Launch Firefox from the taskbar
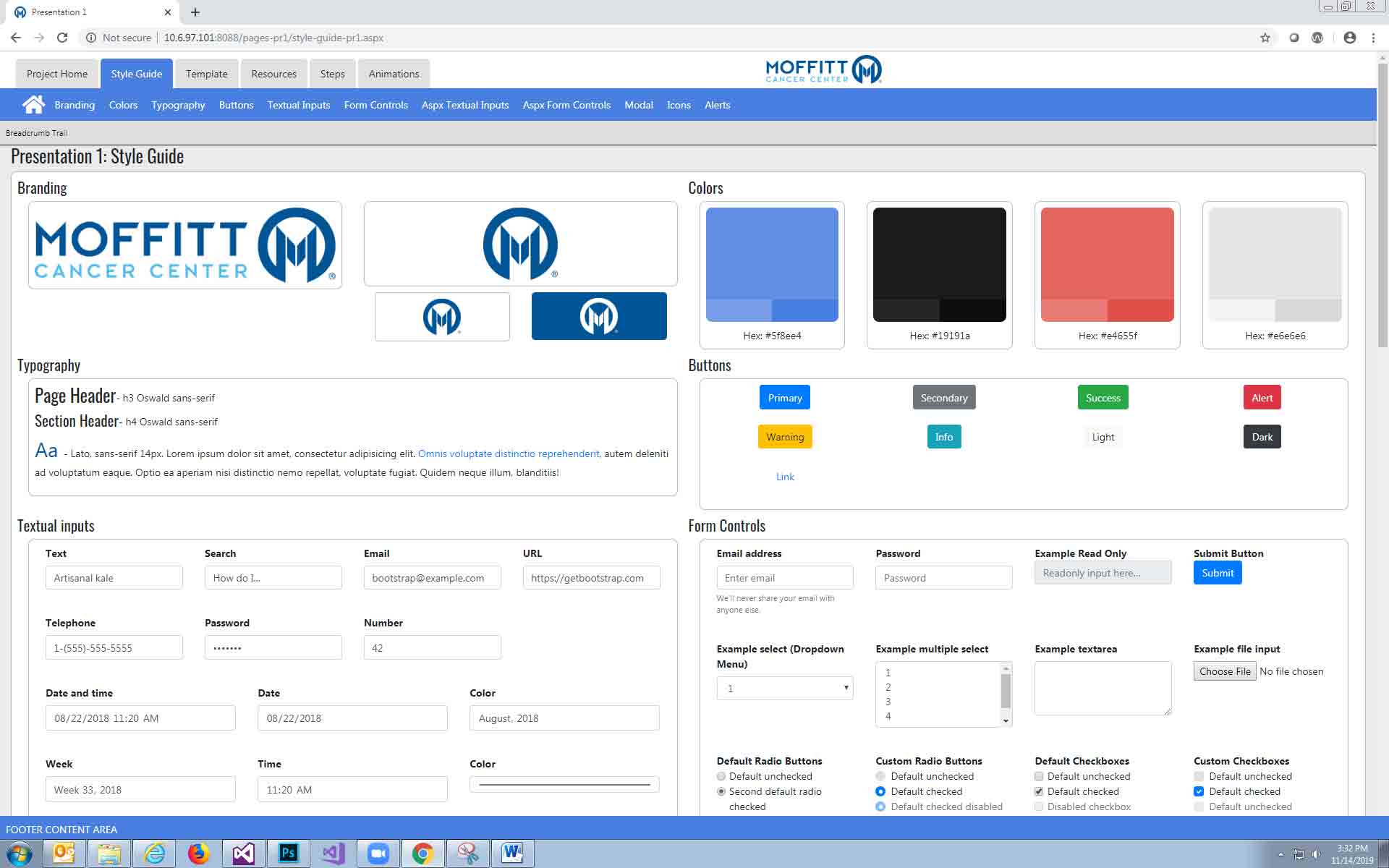Screen dimensions: 1389x868 tap(198, 854)
